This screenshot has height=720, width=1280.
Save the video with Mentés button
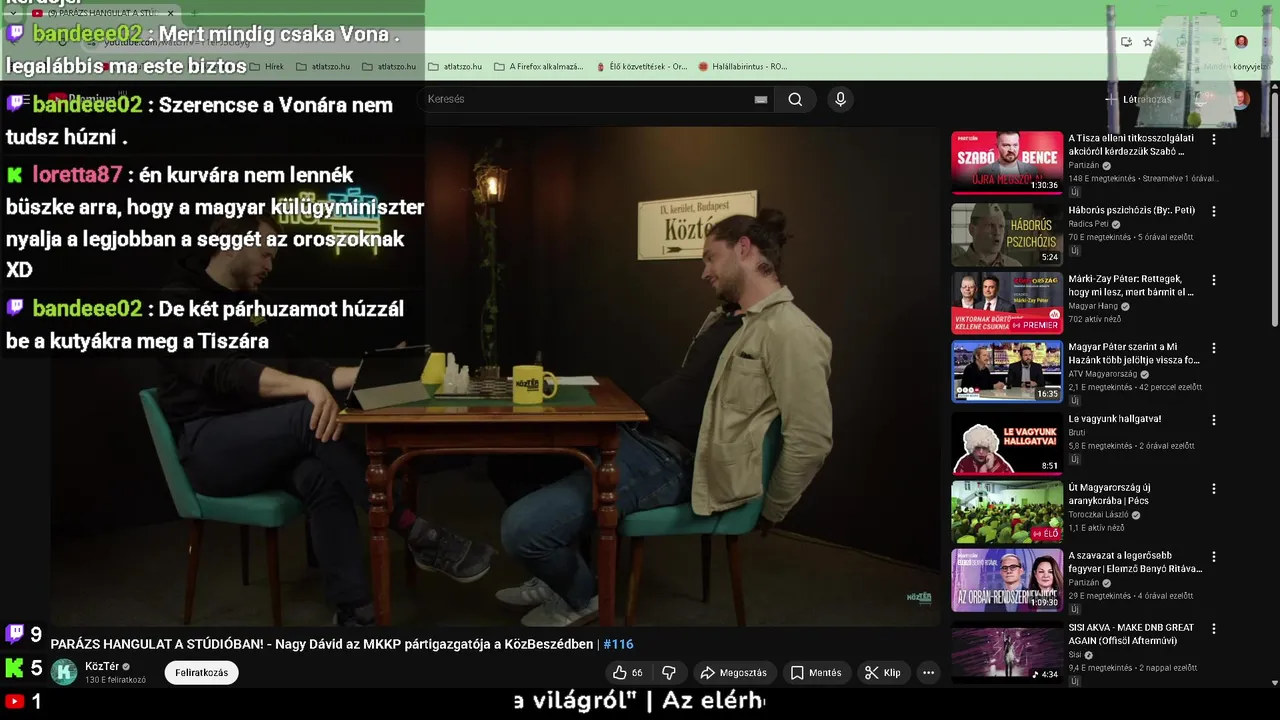(x=816, y=673)
